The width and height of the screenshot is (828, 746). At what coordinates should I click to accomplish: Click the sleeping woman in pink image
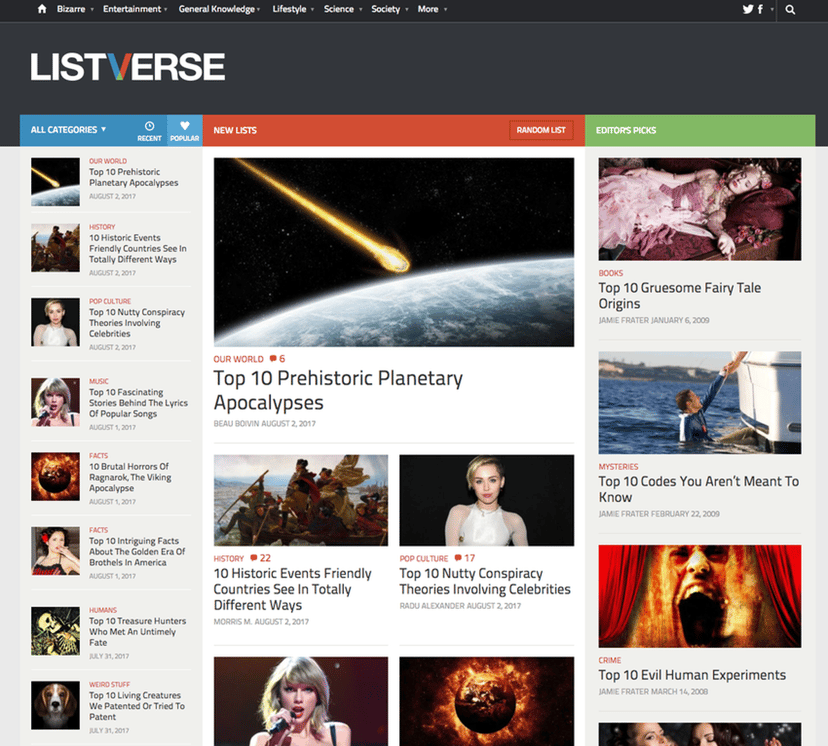(700, 209)
